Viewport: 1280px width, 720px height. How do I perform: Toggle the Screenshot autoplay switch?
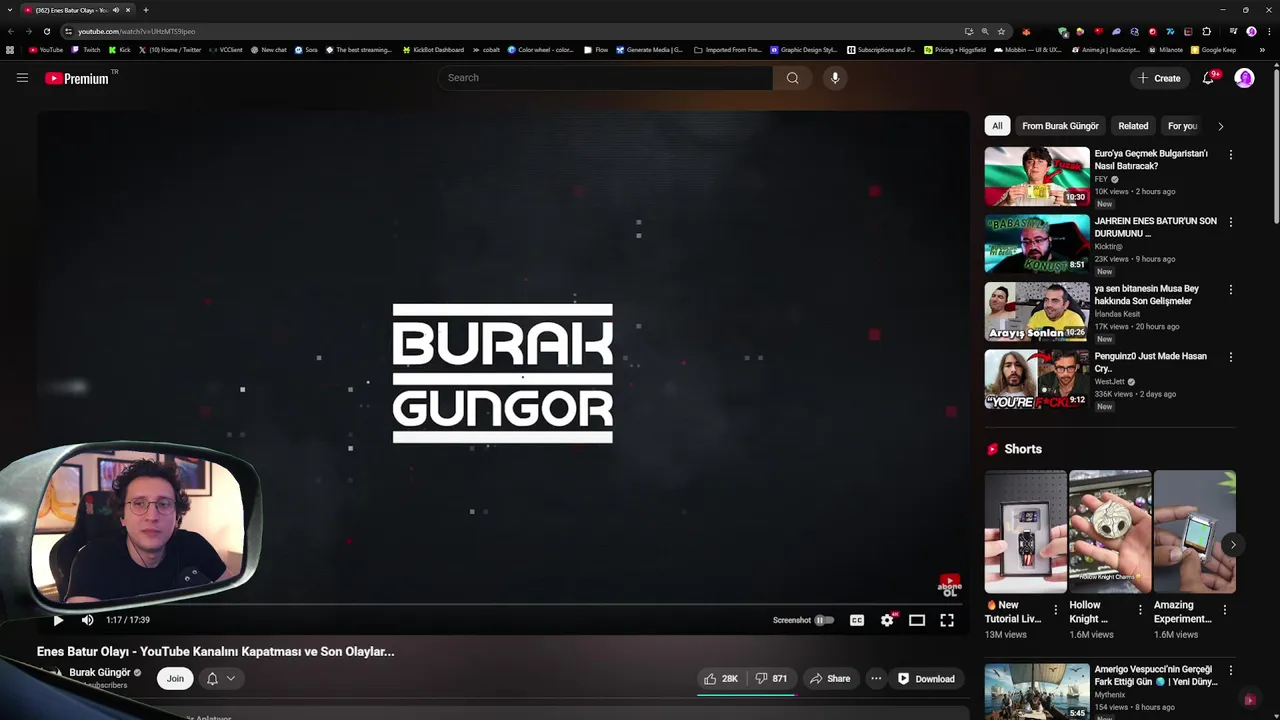point(824,620)
